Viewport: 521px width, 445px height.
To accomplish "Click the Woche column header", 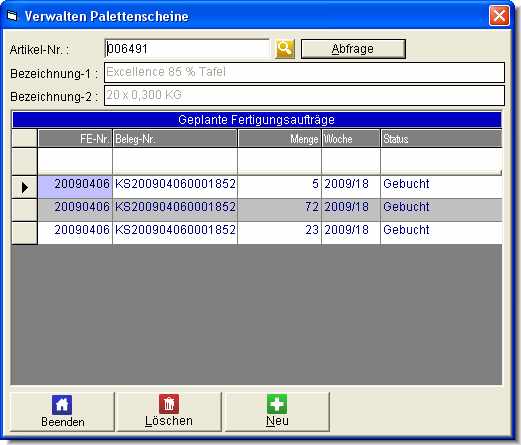I will click(x=351, y=139).
